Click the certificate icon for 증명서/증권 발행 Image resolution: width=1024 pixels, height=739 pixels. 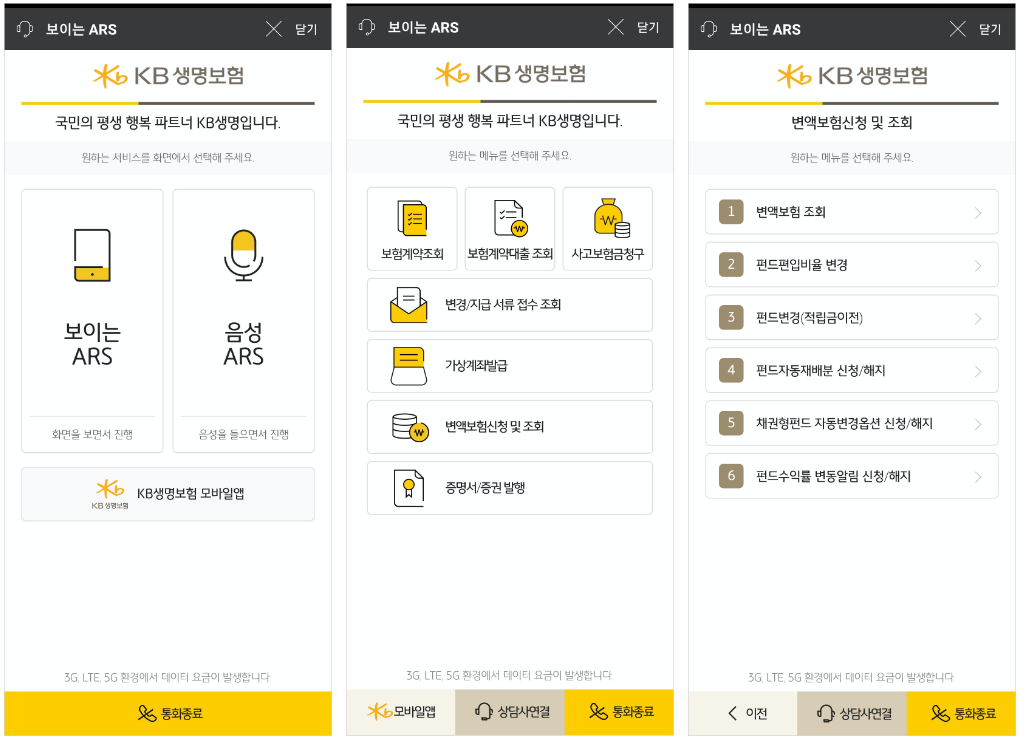409,488
